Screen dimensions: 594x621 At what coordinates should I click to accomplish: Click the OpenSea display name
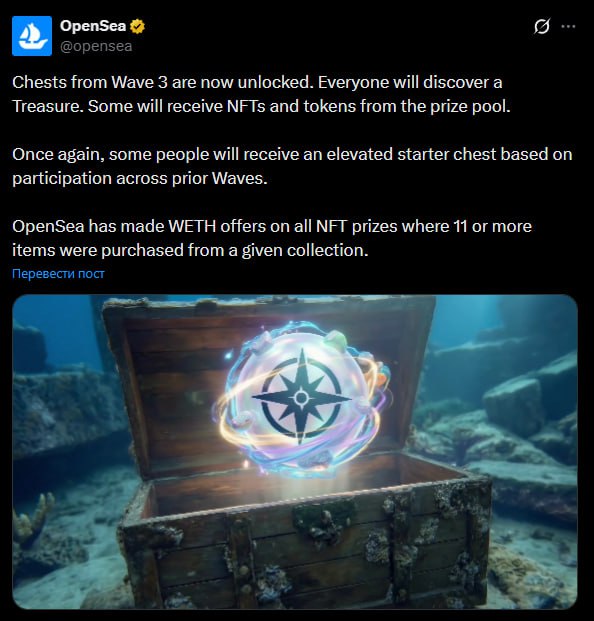[x=93, y=26]
